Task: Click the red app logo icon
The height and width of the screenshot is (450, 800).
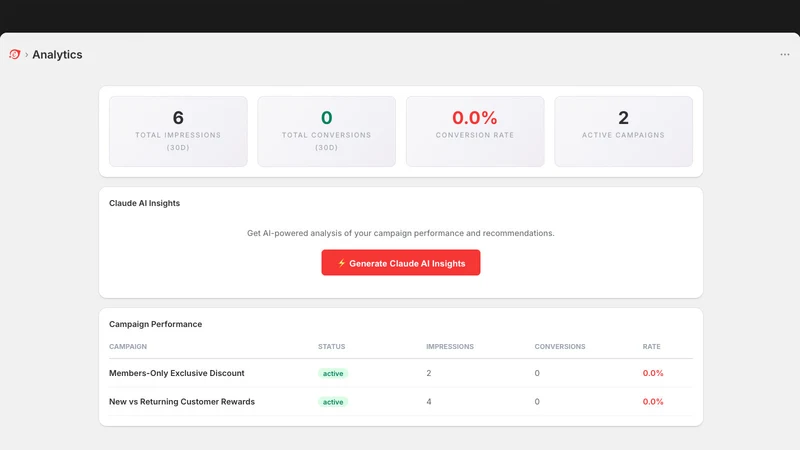Action: point(14,54)
